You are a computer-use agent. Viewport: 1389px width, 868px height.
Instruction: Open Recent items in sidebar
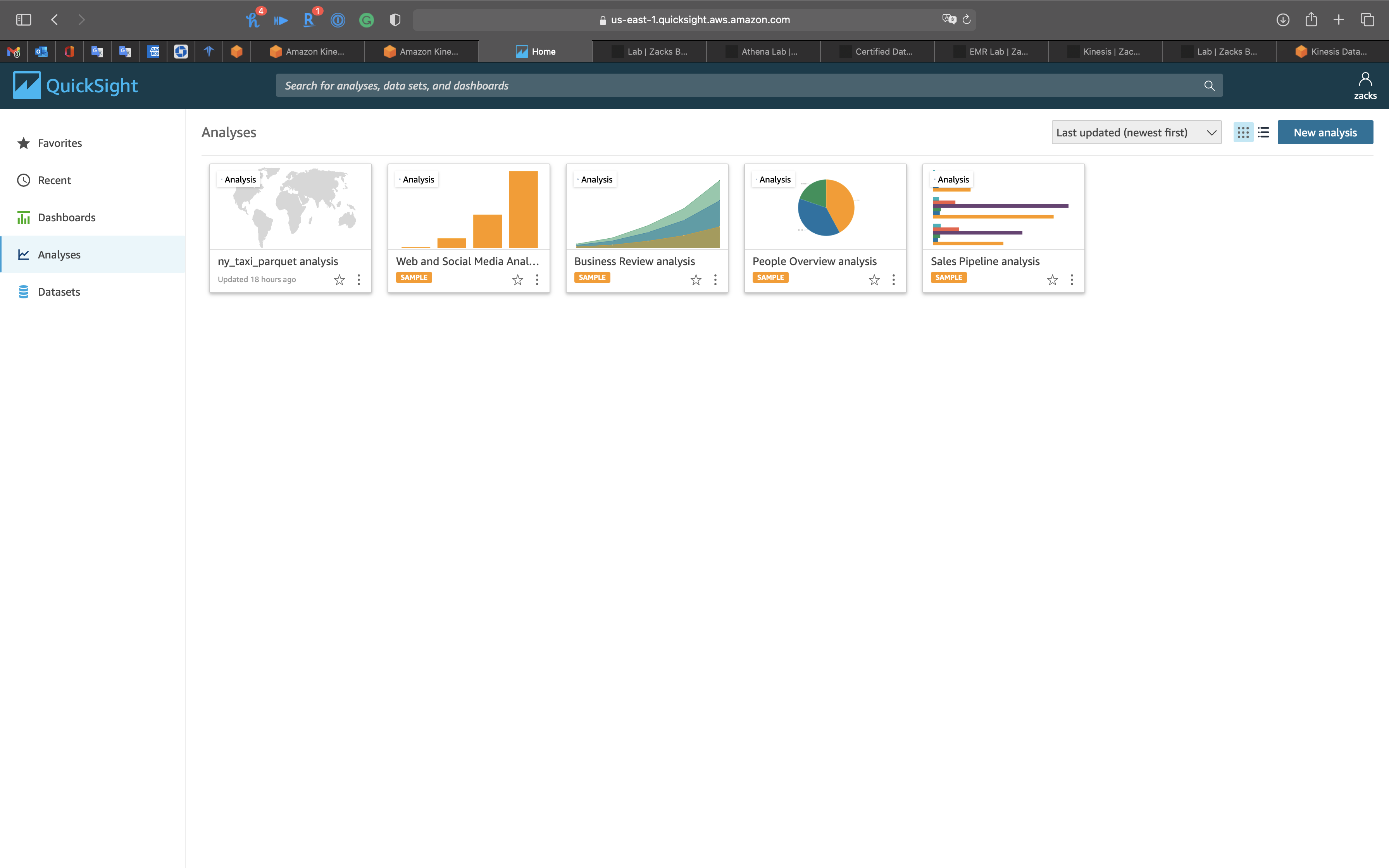pyautogui.click(x=54, y=180)
